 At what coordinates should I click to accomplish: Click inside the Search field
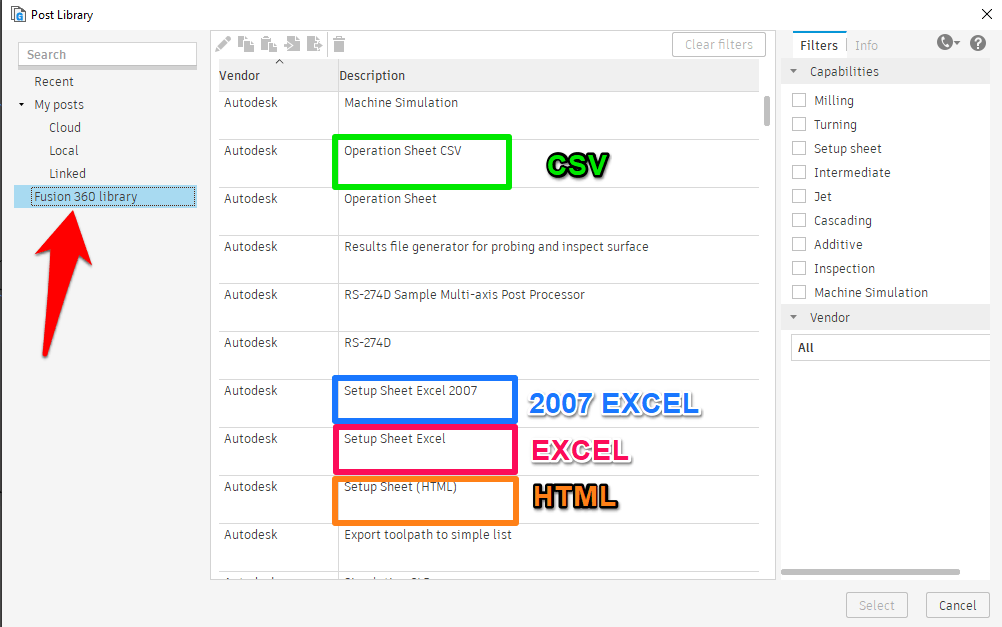point(107,54)
